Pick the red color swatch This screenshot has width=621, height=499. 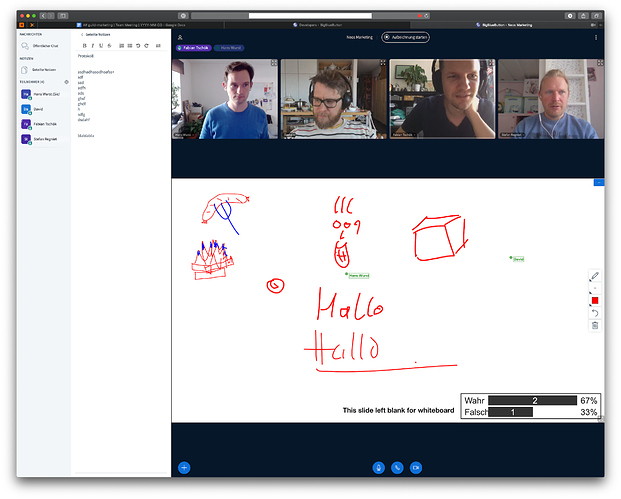point(595,300)
